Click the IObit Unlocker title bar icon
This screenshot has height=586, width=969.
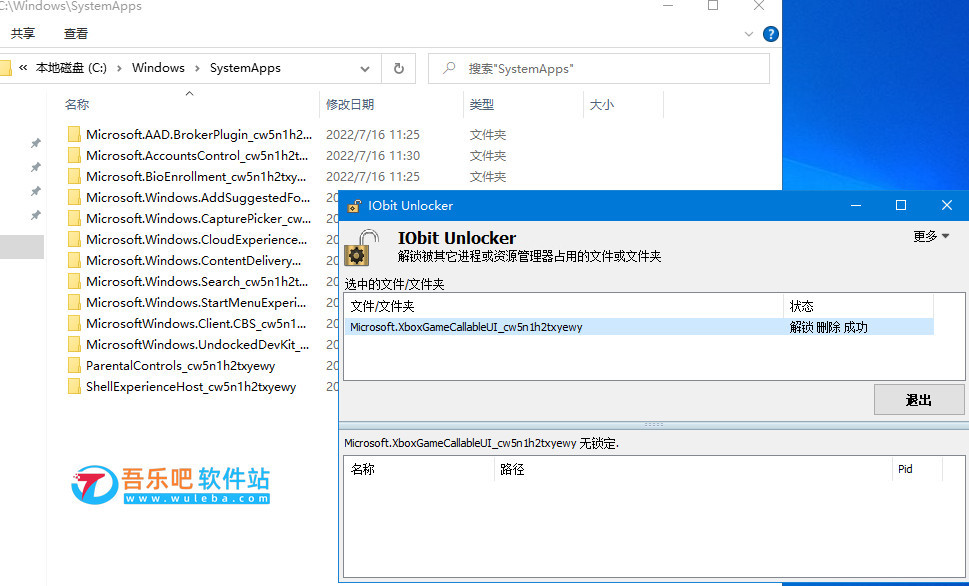(353, 206)
